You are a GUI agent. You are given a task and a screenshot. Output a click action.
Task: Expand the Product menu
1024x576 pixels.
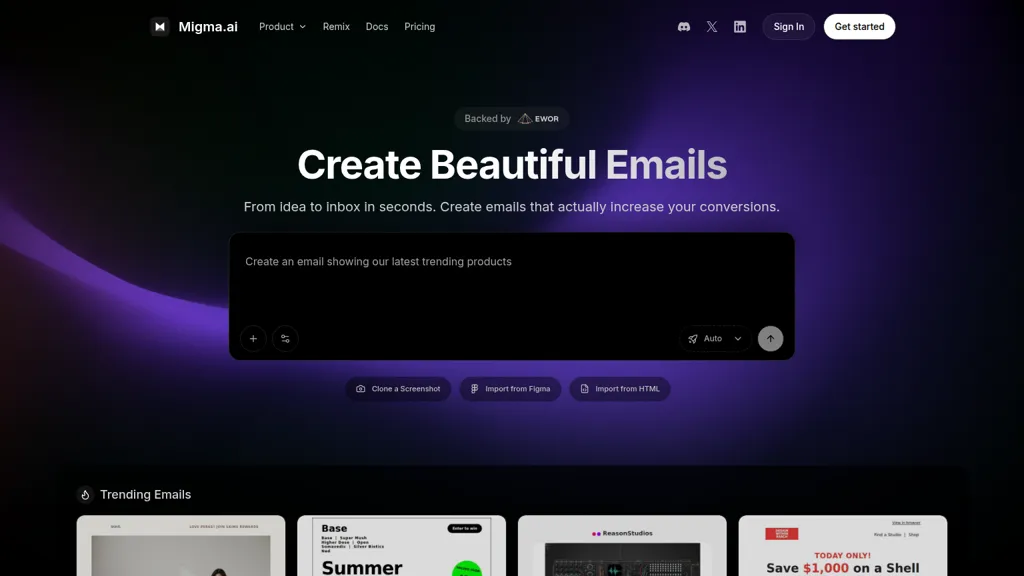click(x=281, y=27)
